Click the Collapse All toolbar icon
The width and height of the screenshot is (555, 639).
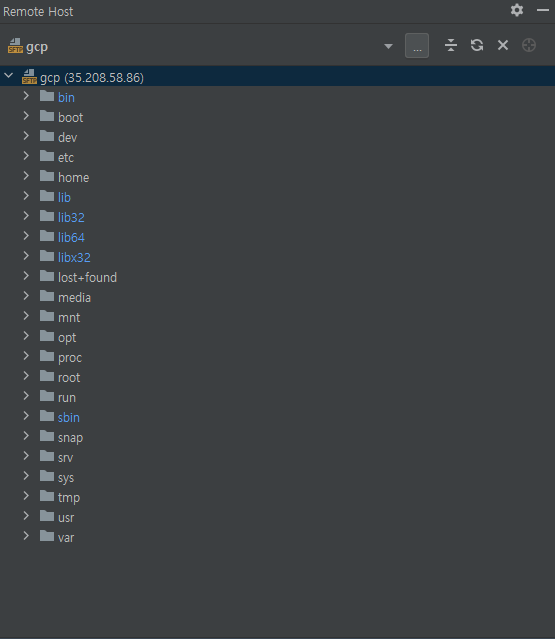pos(451,45)
